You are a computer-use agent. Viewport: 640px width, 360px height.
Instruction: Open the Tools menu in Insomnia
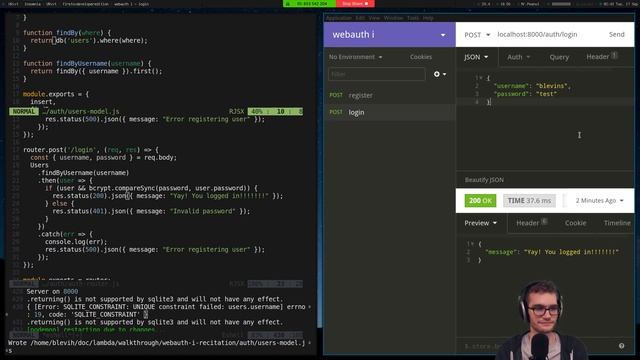click(x=413, y=18)
